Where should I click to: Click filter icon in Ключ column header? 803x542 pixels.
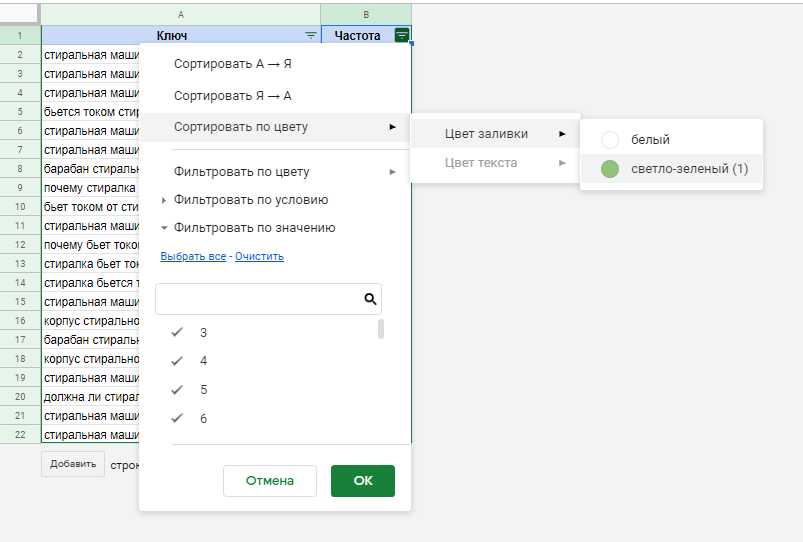point(311,35)
